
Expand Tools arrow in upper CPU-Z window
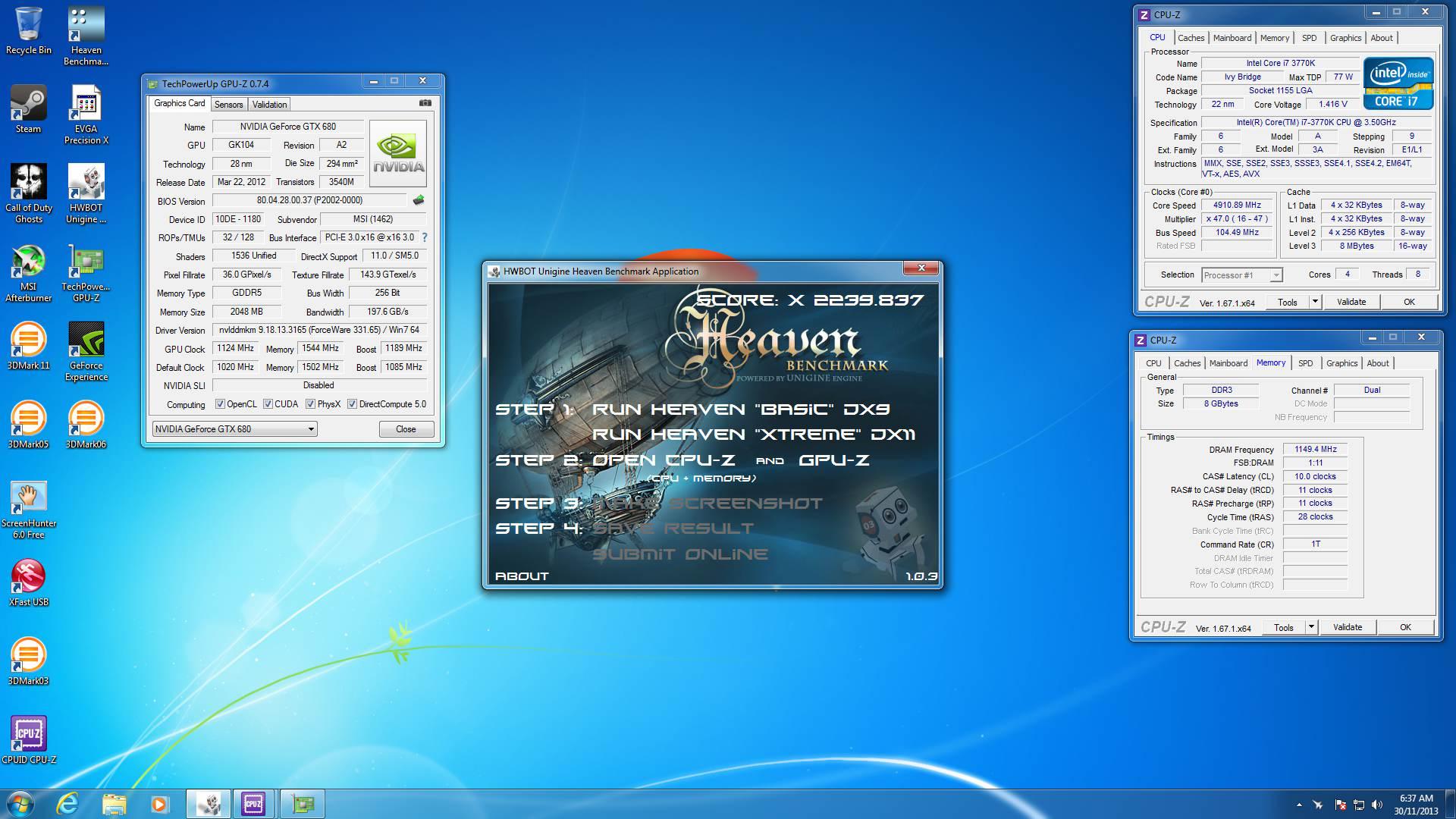pos(1315,302)
